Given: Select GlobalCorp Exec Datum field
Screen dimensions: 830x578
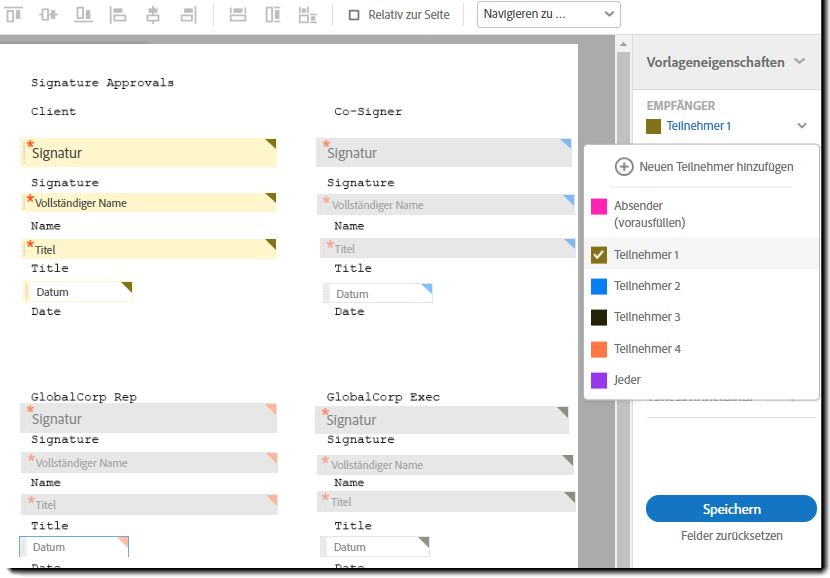Looking at the screenshot, I should pyautogui.click(x=375, y=547).
